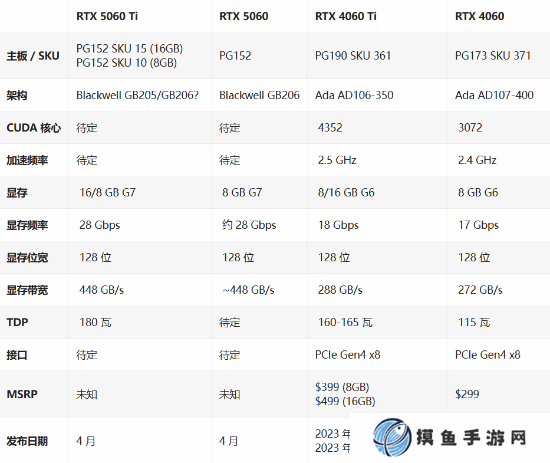550x463 pixels.
Task: Click the 发布日期 row label
Action: tap(27, 441)
